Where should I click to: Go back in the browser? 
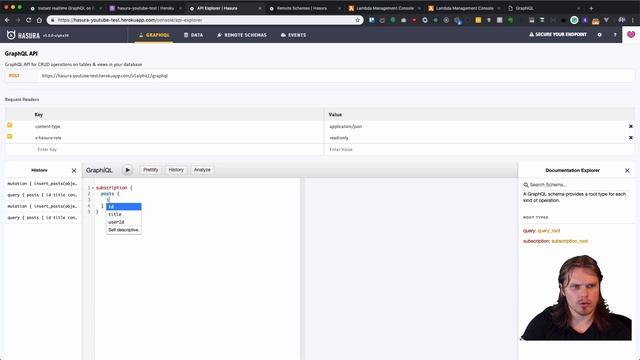[7, 20]
